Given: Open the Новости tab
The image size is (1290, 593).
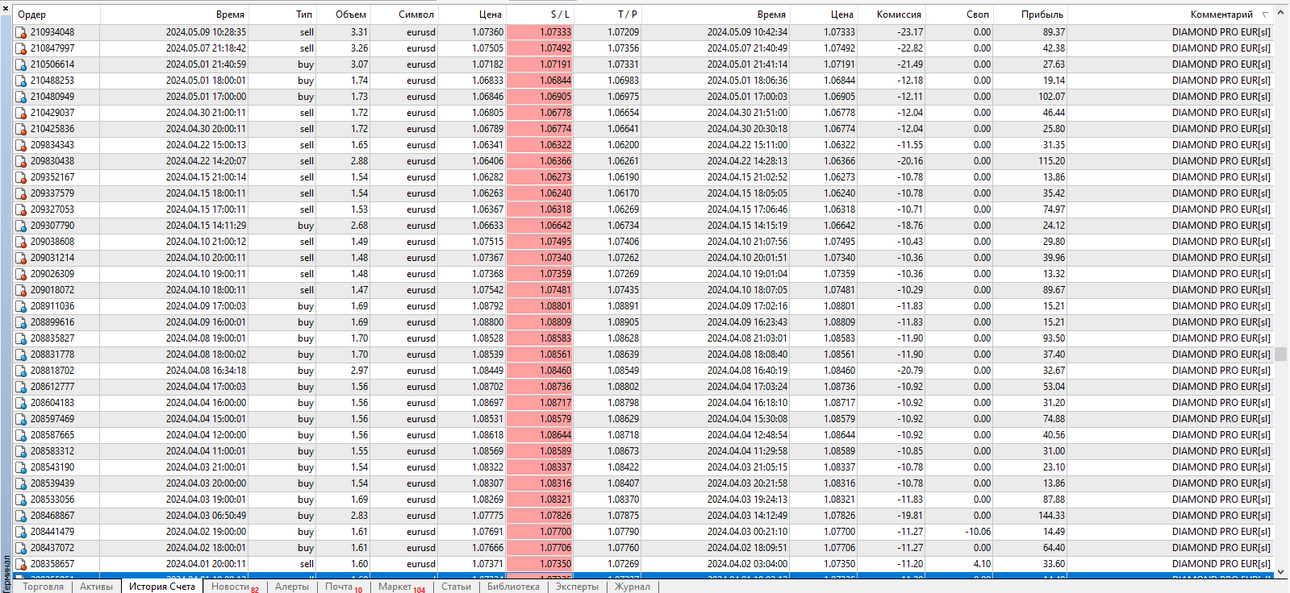Looking at the screenshot, I should 235,587.
